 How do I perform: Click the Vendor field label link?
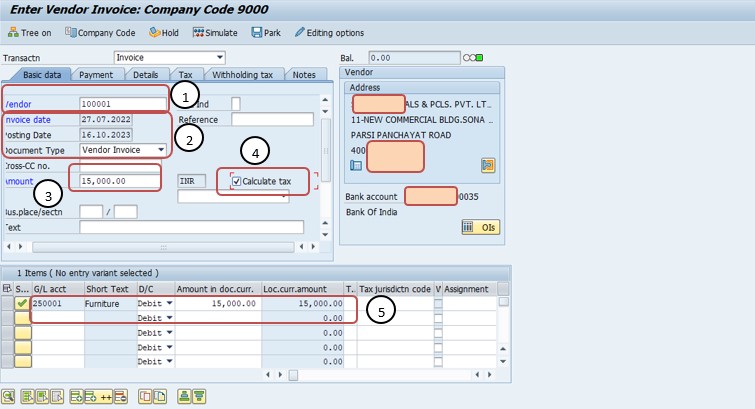tap(18, 104)
